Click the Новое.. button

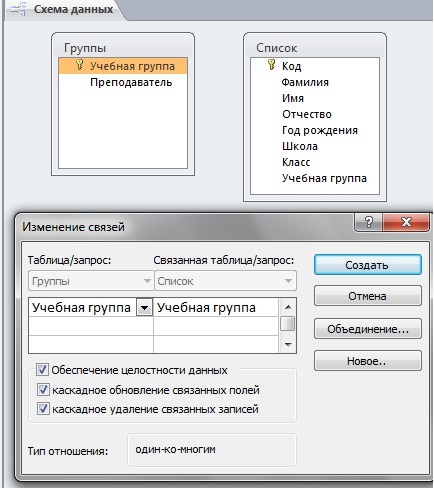point(368,361)
